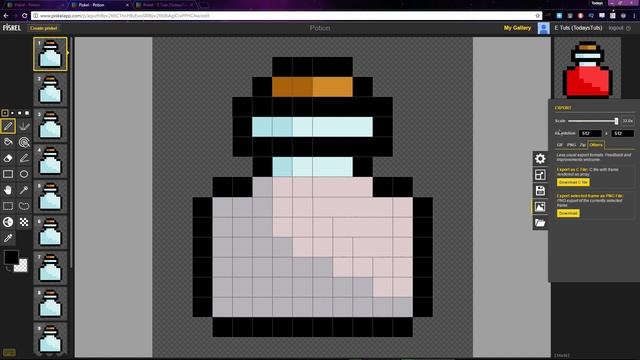Open the Preferences gear panel

(540, 159)
